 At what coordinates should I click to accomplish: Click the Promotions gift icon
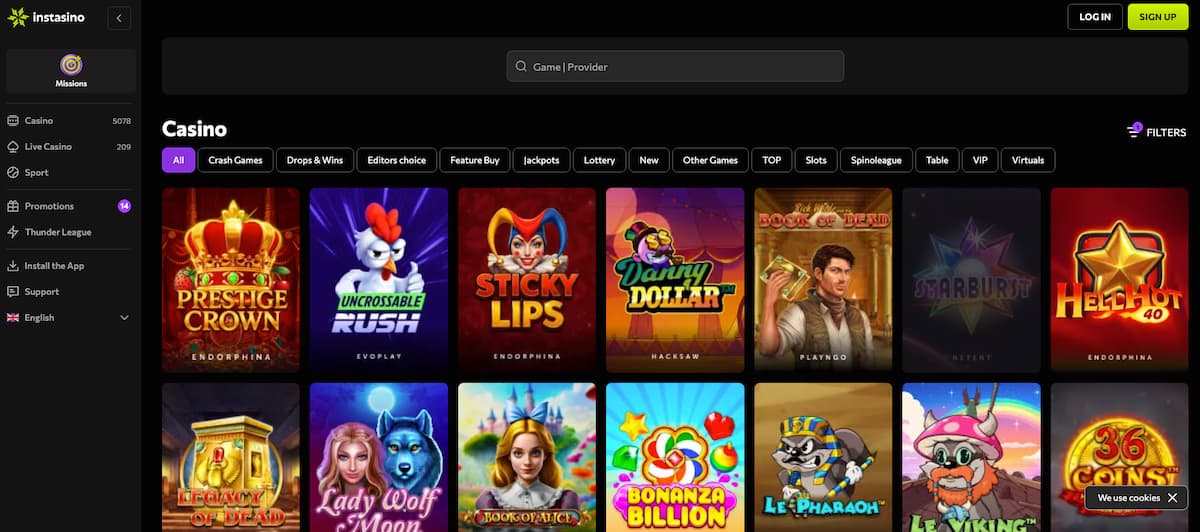13,206
